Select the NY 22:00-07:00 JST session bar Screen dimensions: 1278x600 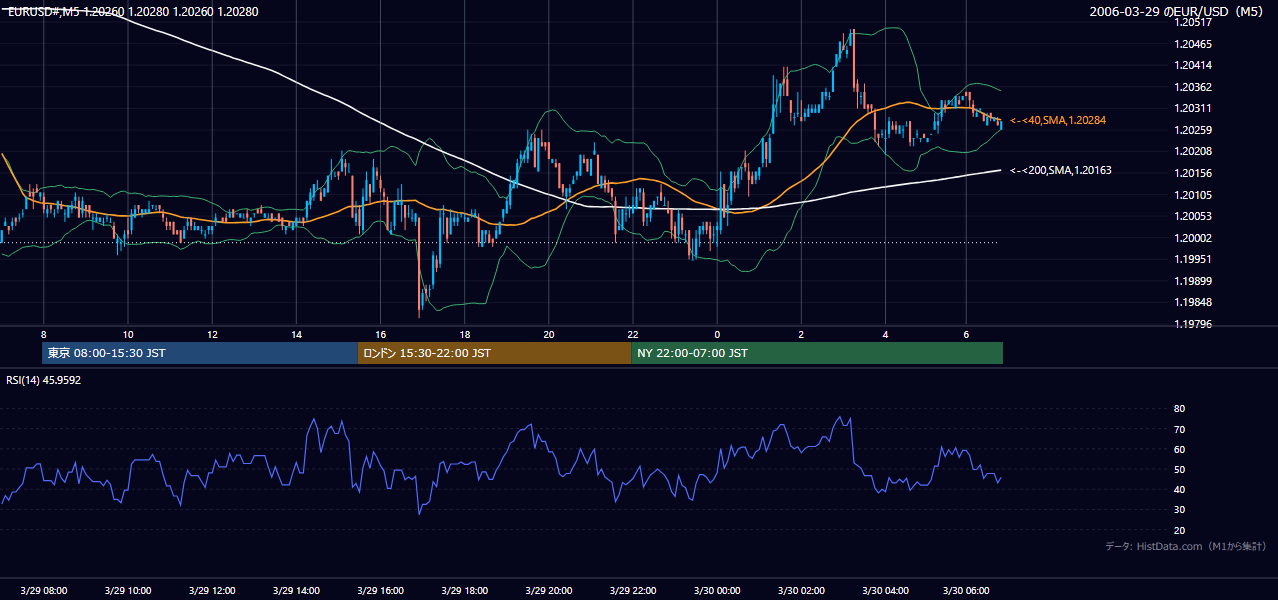point(817,353)
